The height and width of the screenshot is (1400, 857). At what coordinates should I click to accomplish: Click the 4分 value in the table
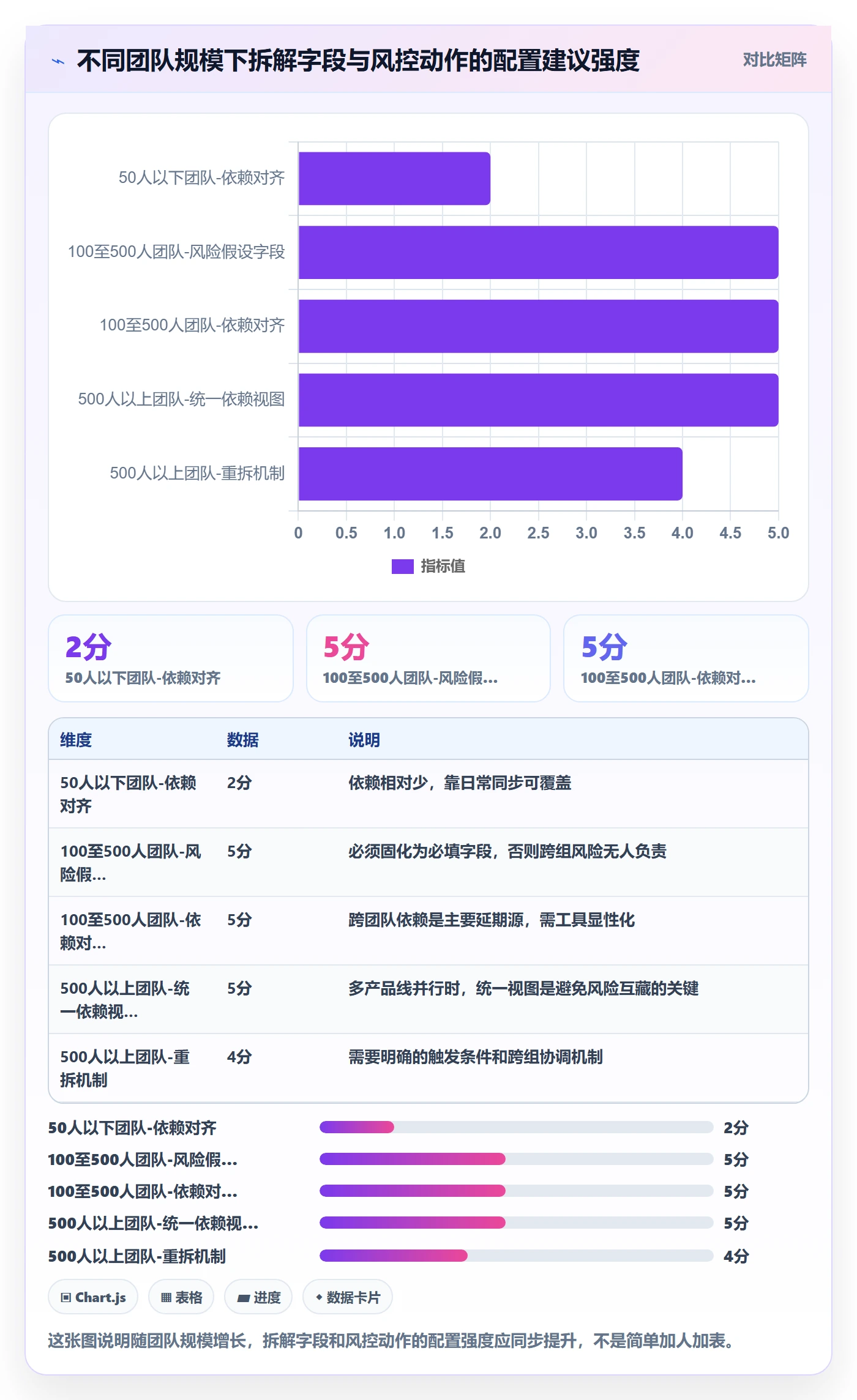[x=239, y=1057]
